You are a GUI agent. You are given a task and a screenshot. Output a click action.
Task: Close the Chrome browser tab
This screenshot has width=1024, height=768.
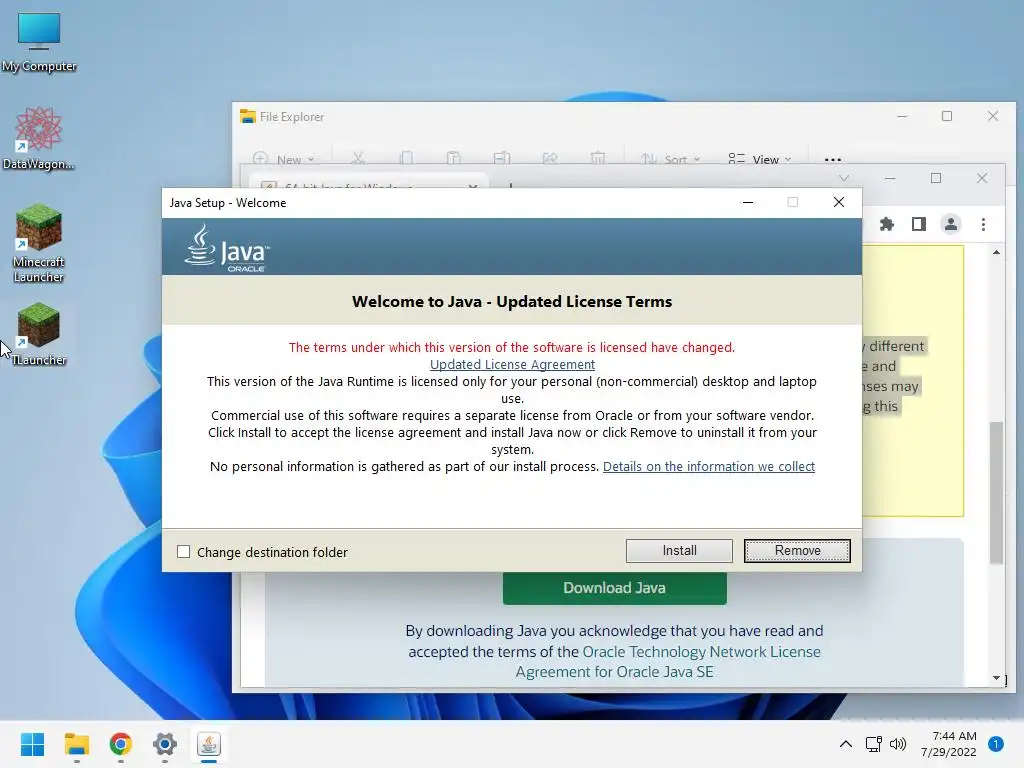pos(473,187)
